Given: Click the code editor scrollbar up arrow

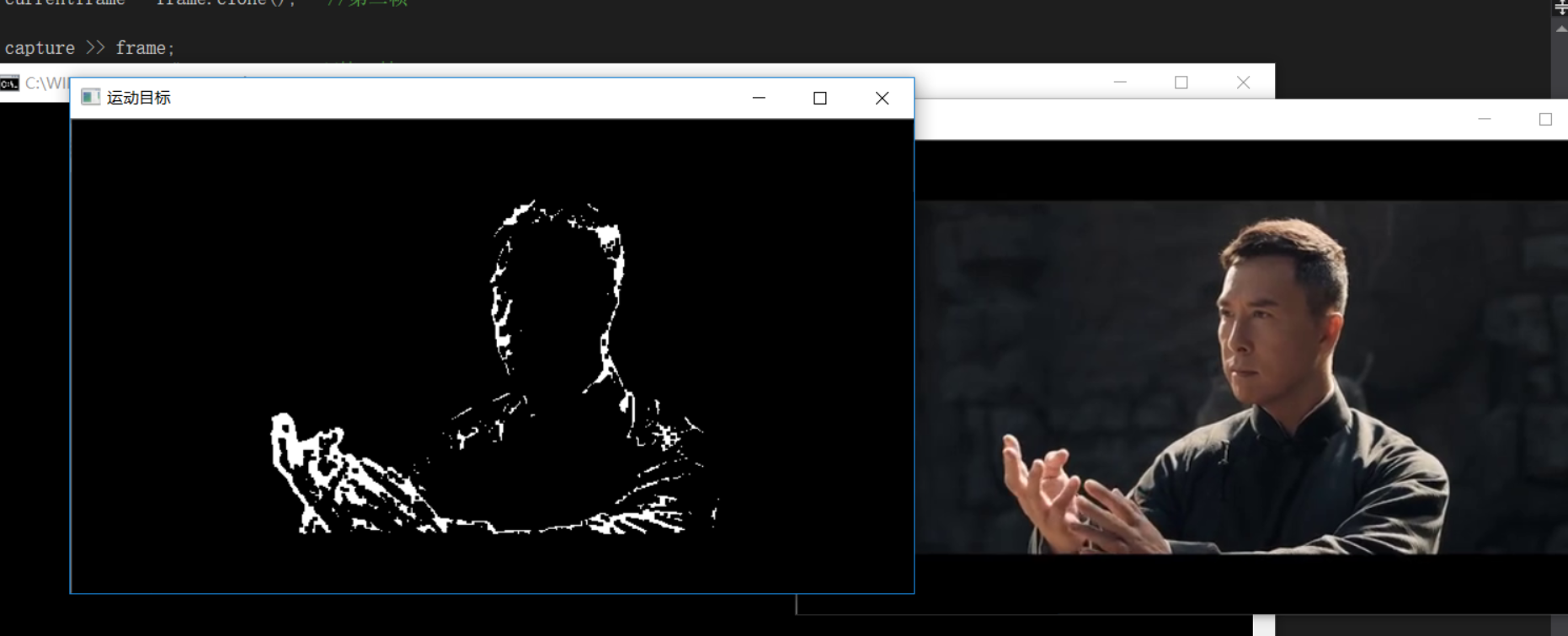Looking at the screenshot, I should pos(1560,29).
